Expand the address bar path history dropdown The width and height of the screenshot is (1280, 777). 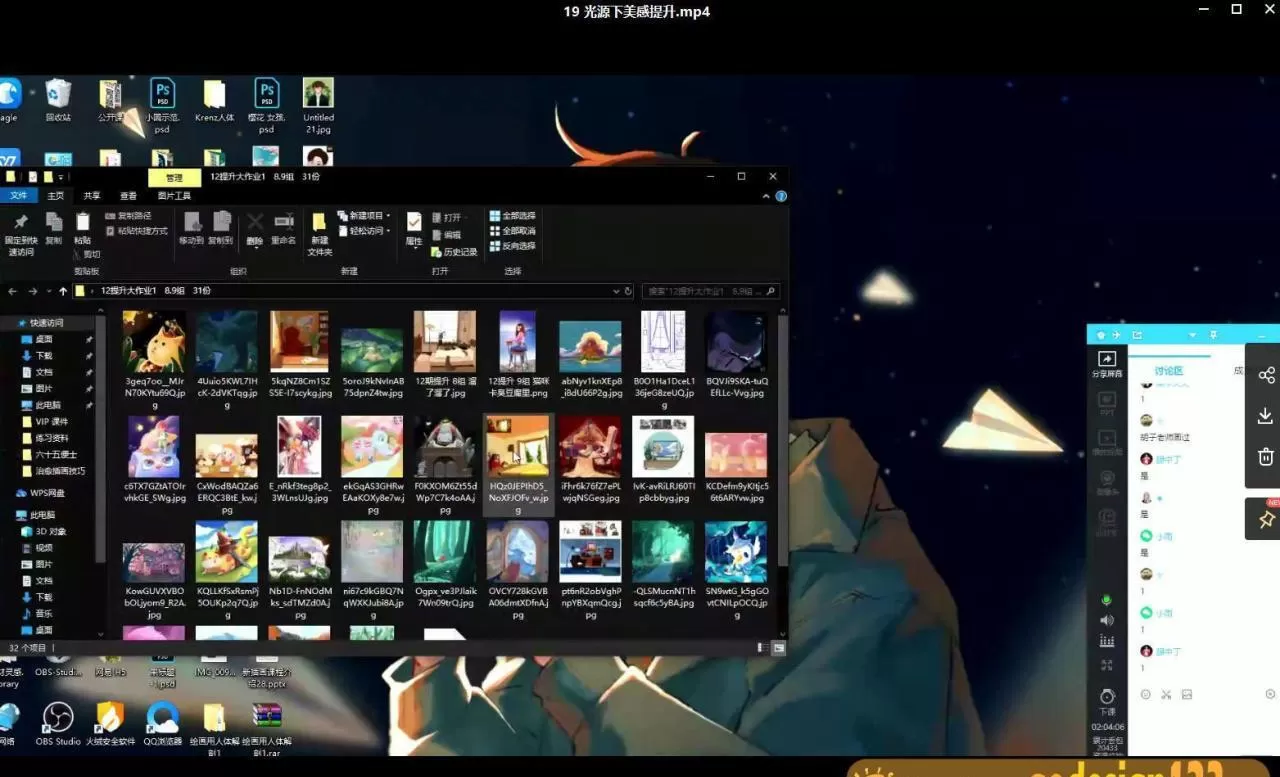[616, 291]
